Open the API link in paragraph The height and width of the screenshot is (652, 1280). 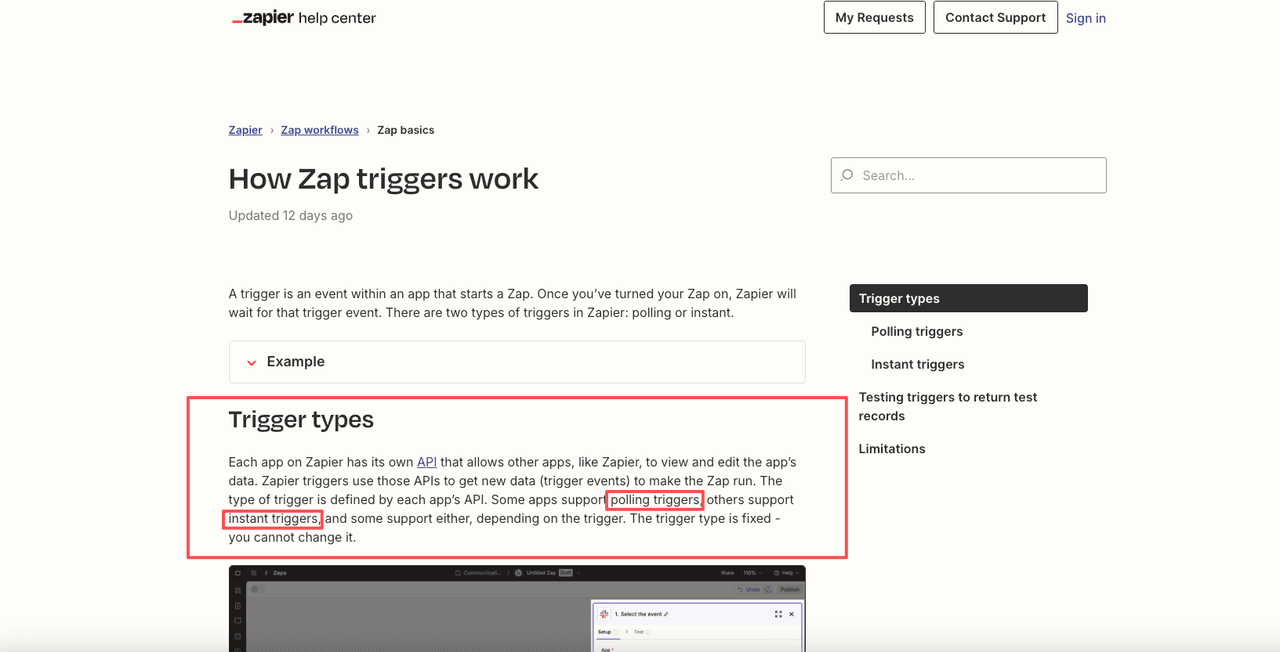[x=427, y=462]
